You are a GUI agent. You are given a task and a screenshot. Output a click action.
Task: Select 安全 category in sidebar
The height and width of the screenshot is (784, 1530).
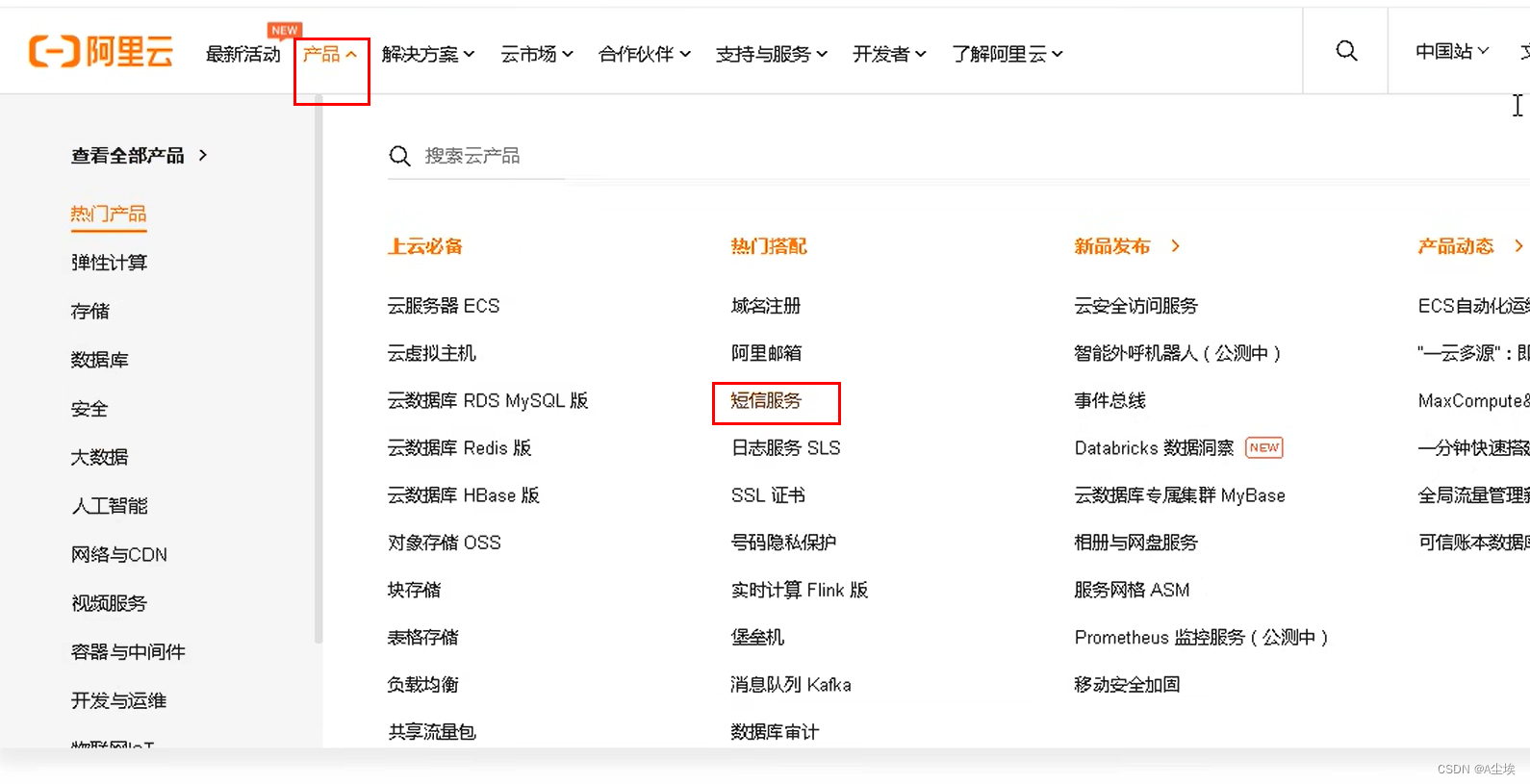pos(89,409)
